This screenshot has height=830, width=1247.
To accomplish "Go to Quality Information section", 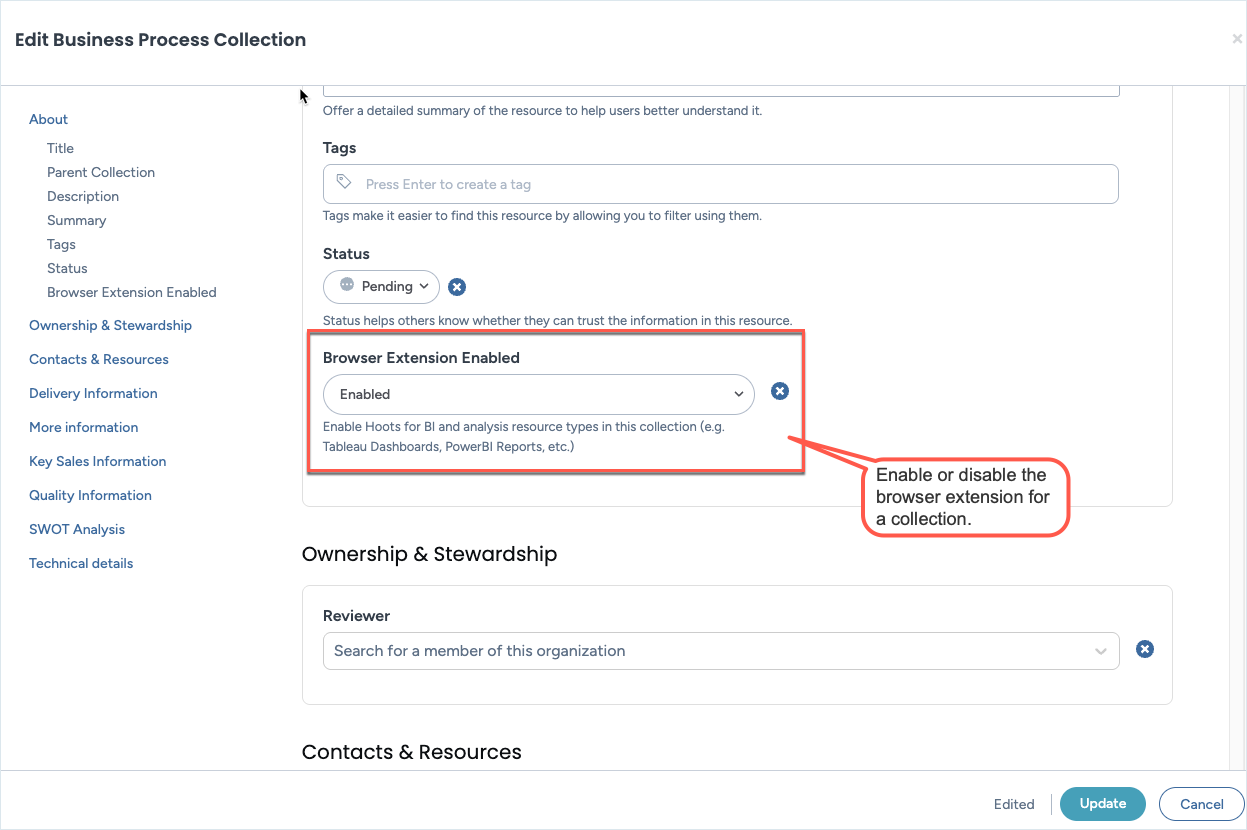I will pos(90,495).
